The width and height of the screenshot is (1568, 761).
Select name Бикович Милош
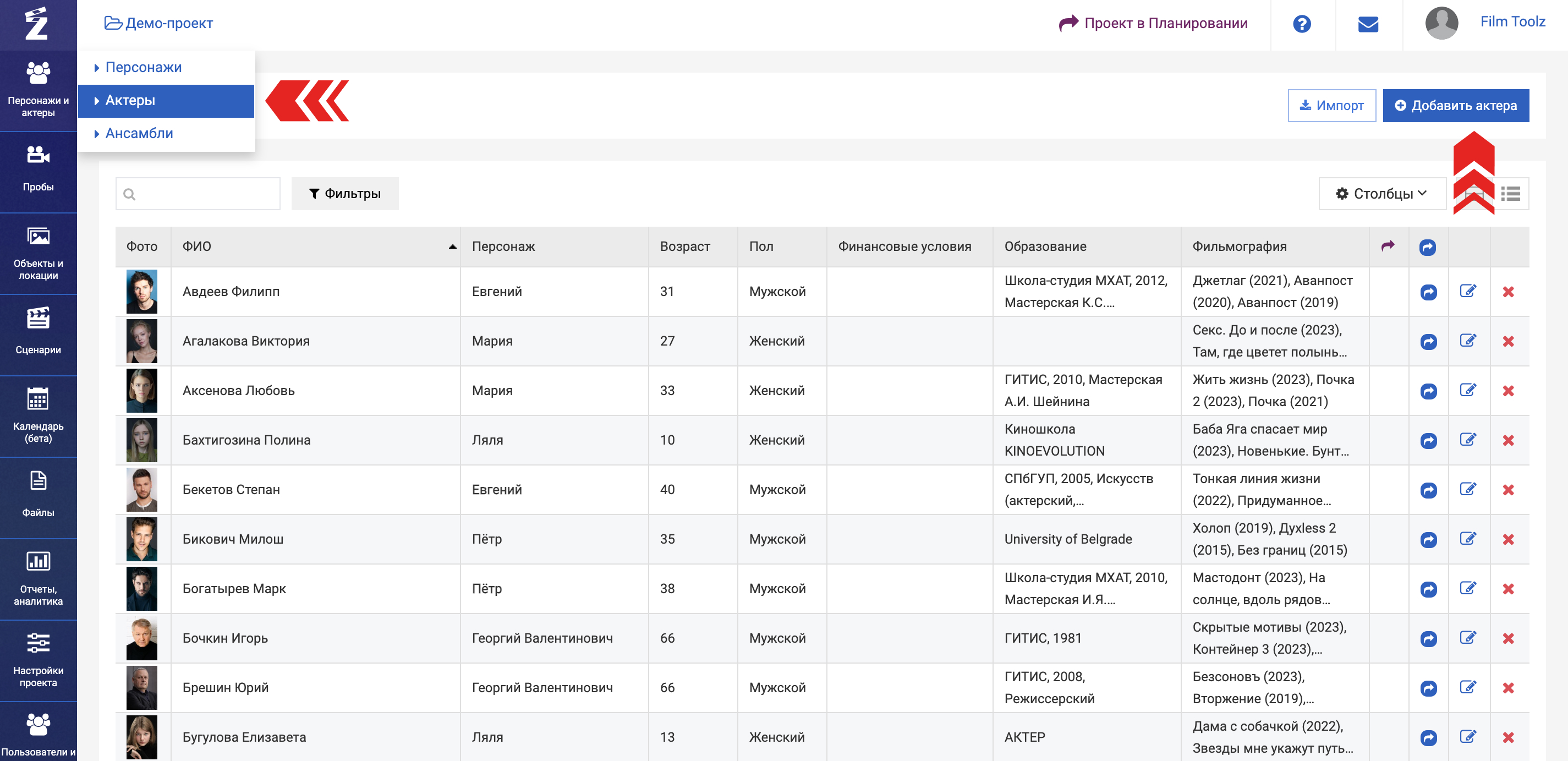tap(233, 539)
